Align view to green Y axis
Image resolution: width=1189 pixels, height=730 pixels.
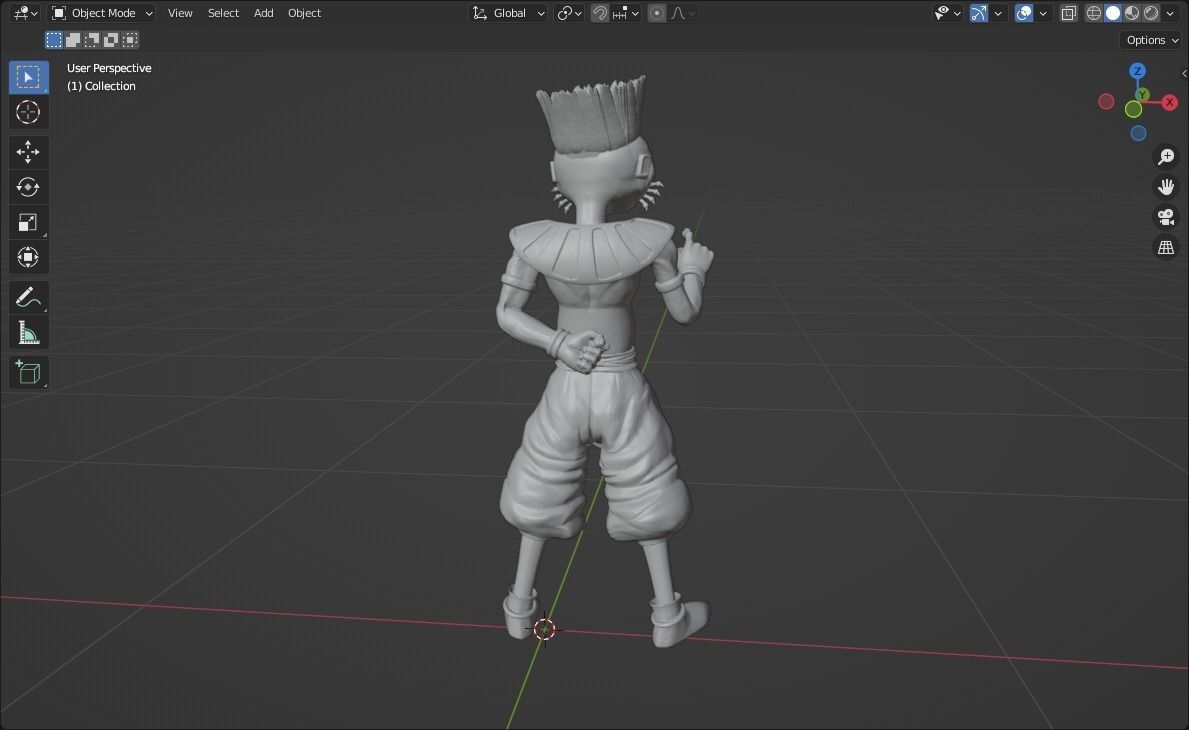click(x=1143, y=95)
